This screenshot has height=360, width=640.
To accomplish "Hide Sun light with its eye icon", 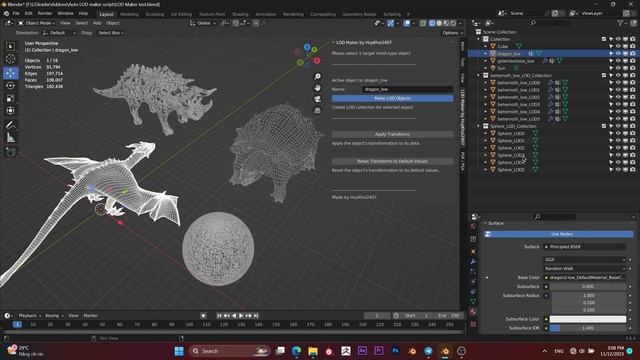I will (618, 68).
